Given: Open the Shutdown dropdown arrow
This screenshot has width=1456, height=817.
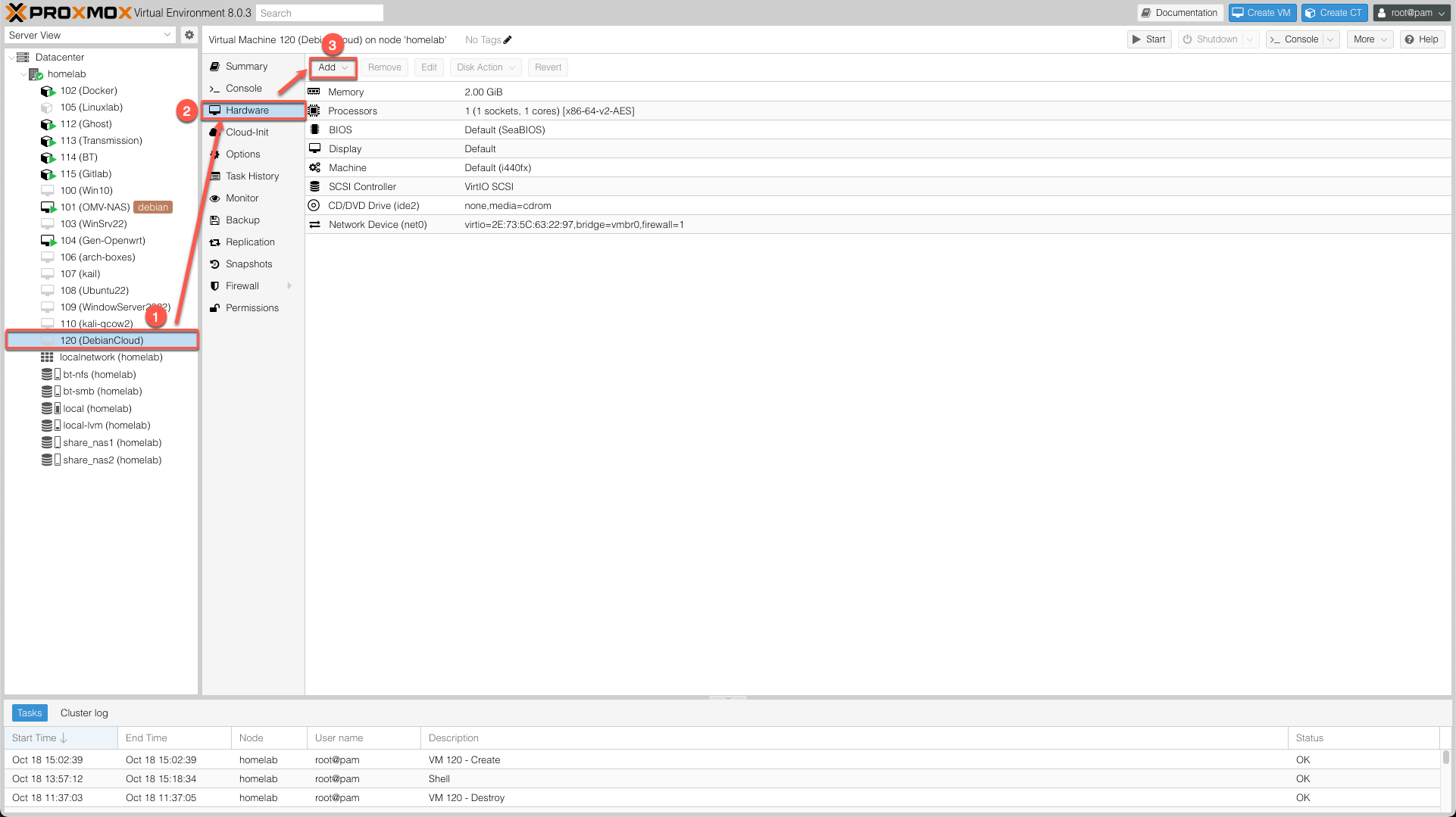Looking at the screenshot, I should [1250, 39].
